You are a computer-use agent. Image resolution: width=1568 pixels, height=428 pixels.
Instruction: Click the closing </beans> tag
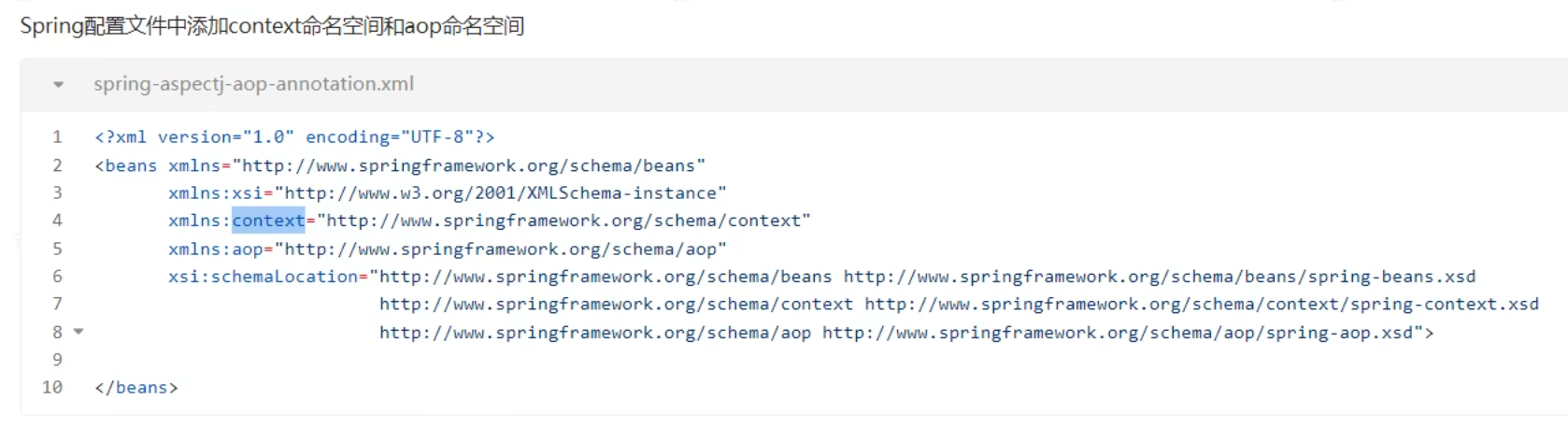(x=136, y=387)
